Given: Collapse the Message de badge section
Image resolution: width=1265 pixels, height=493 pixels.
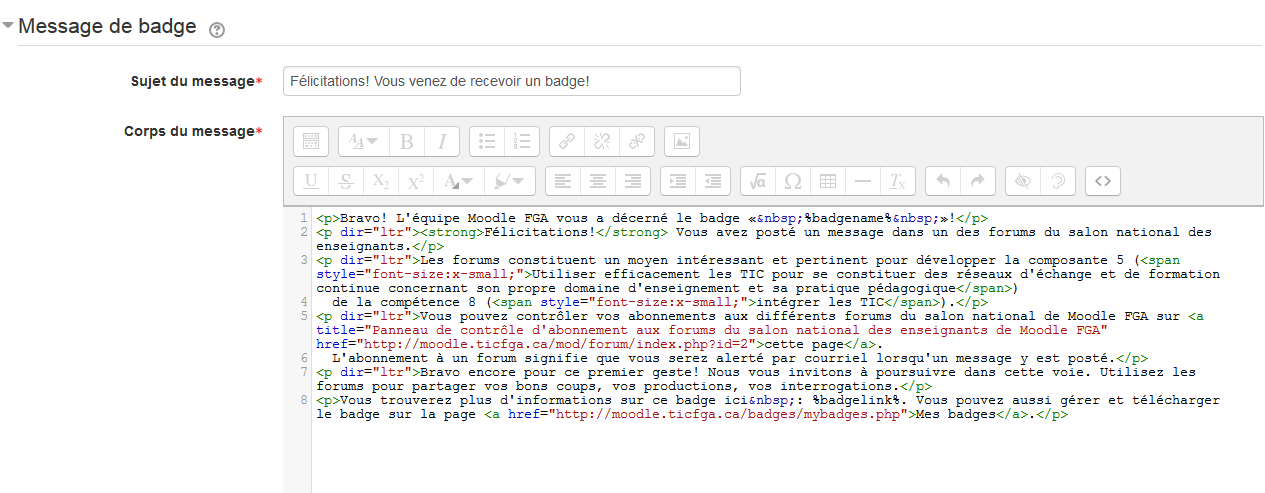Looking at the screenshot, I should pyautogui.click(x=9, y=27).
